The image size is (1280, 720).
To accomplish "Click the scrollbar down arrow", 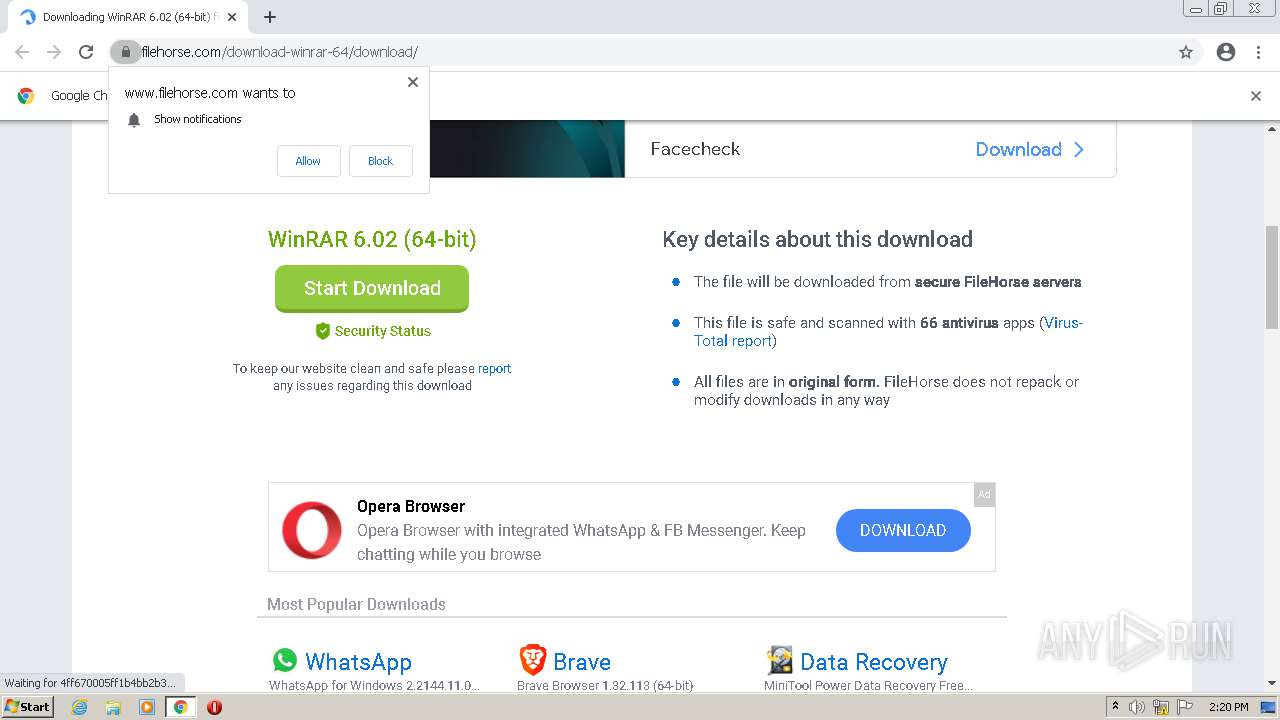I will tap(1272, 683).
